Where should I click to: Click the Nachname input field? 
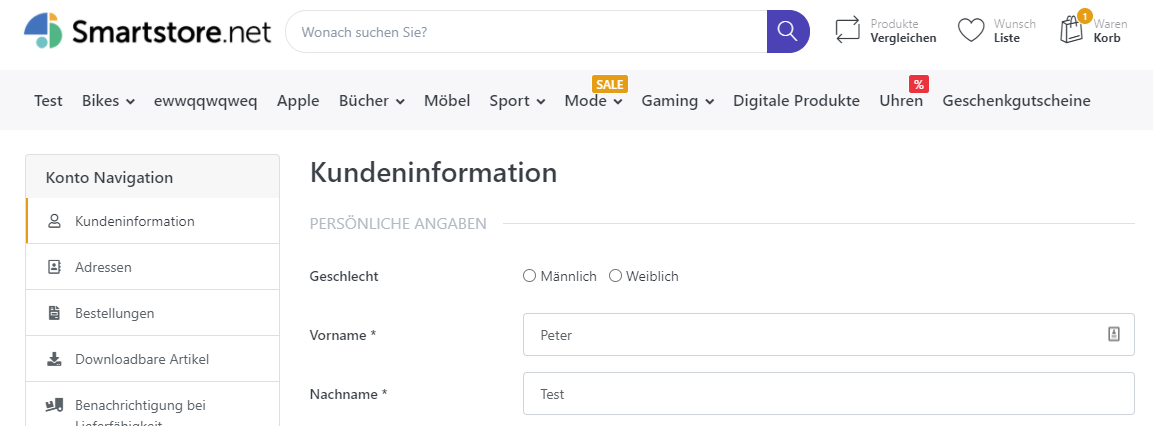click(828, 394)
